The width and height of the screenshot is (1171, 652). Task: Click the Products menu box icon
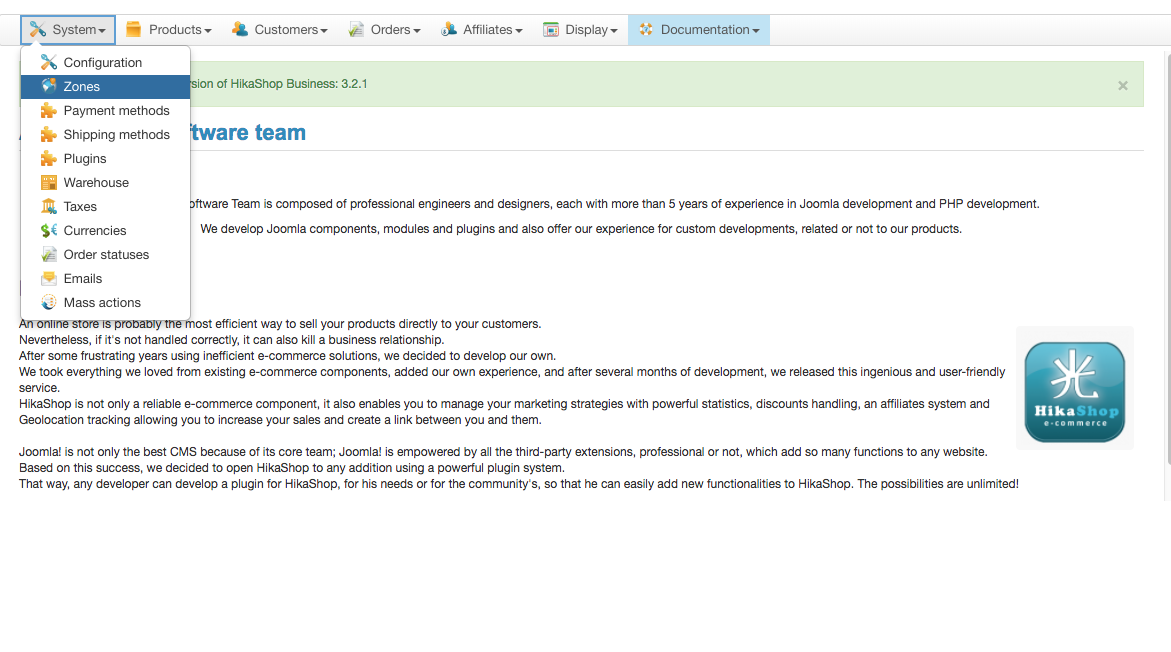[x=134, y=29]
